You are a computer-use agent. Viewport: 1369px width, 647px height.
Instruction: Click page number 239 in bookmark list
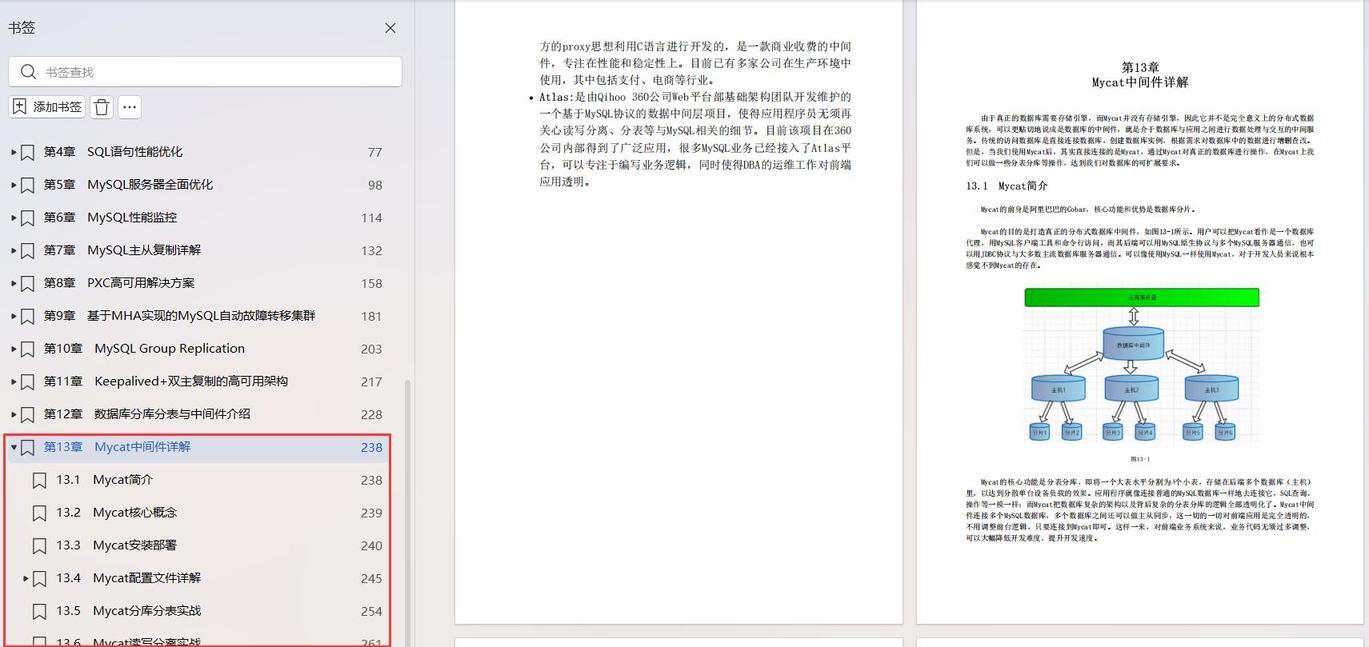tap(372, 513)
